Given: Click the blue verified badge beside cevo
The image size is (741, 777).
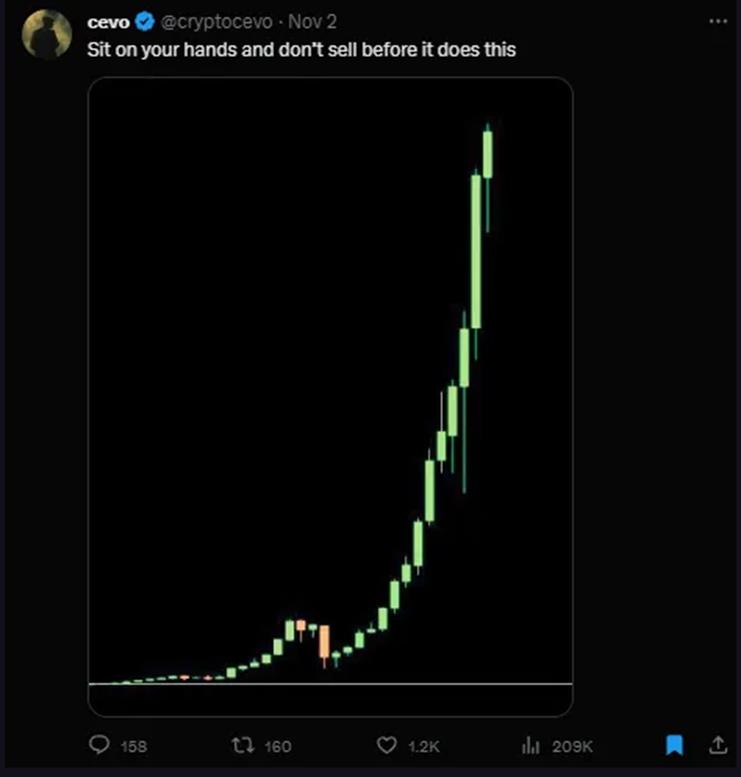Looking at the screenshot, I should coord(144,22).
